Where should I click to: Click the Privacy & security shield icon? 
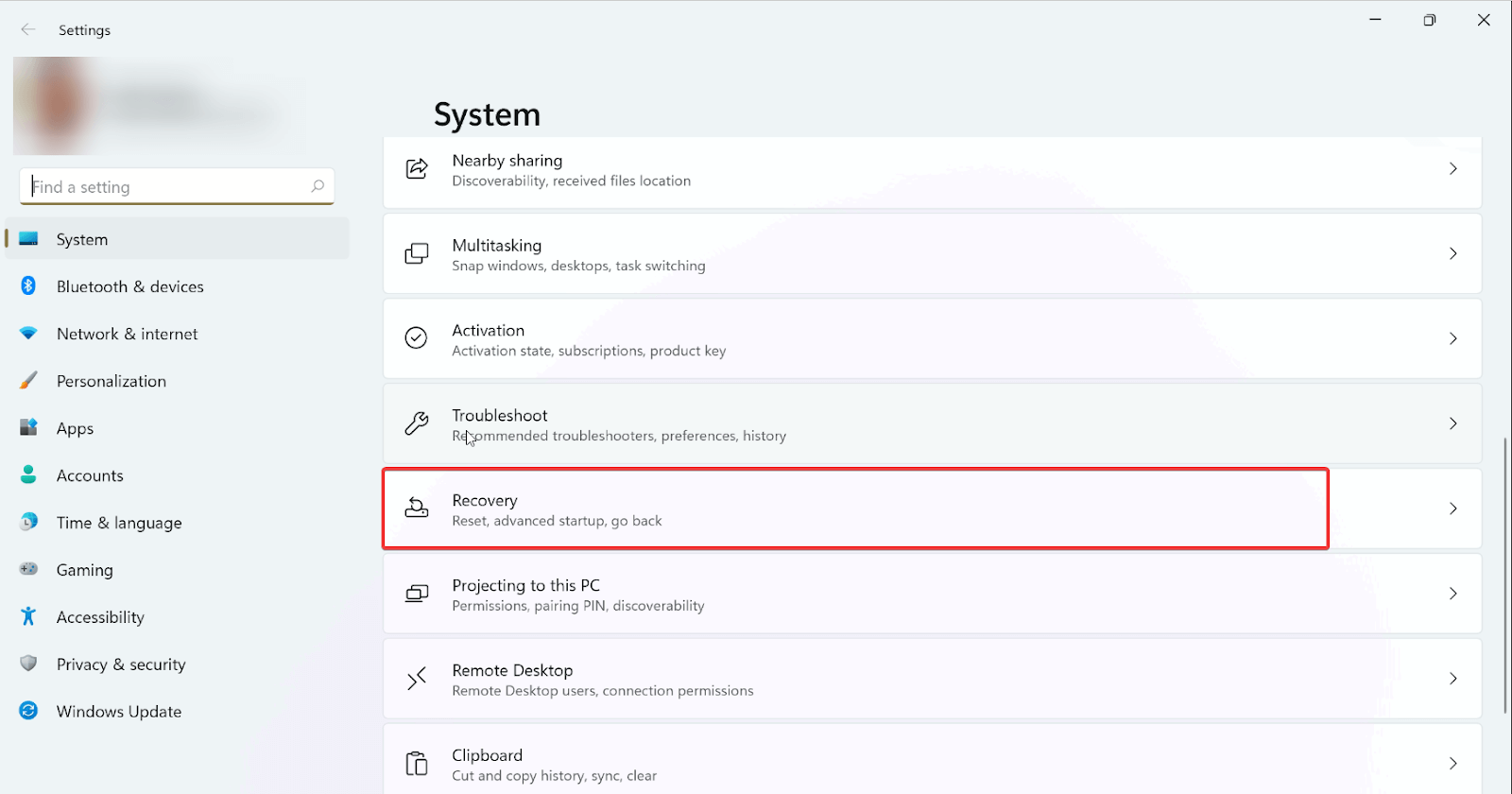[28, 664]
